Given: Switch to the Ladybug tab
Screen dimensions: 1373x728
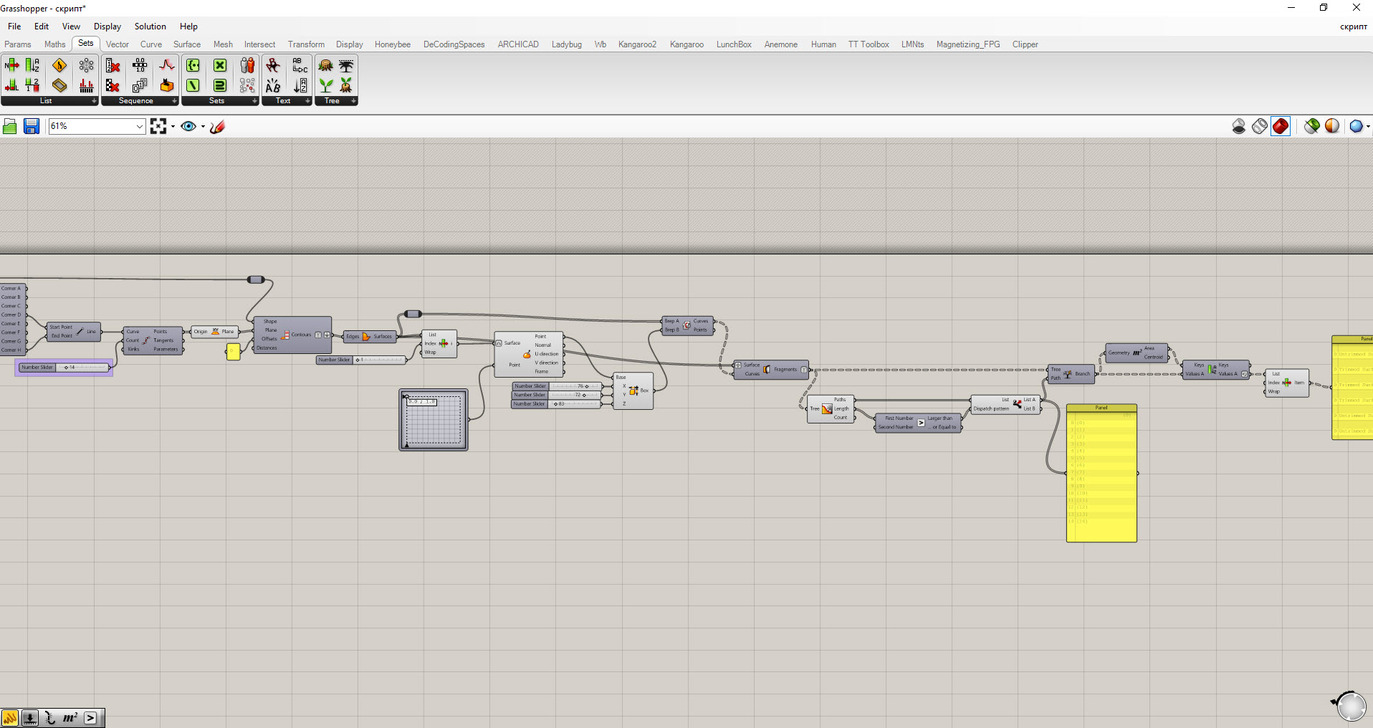Looking at the screenshot, I should click(566, 44).
